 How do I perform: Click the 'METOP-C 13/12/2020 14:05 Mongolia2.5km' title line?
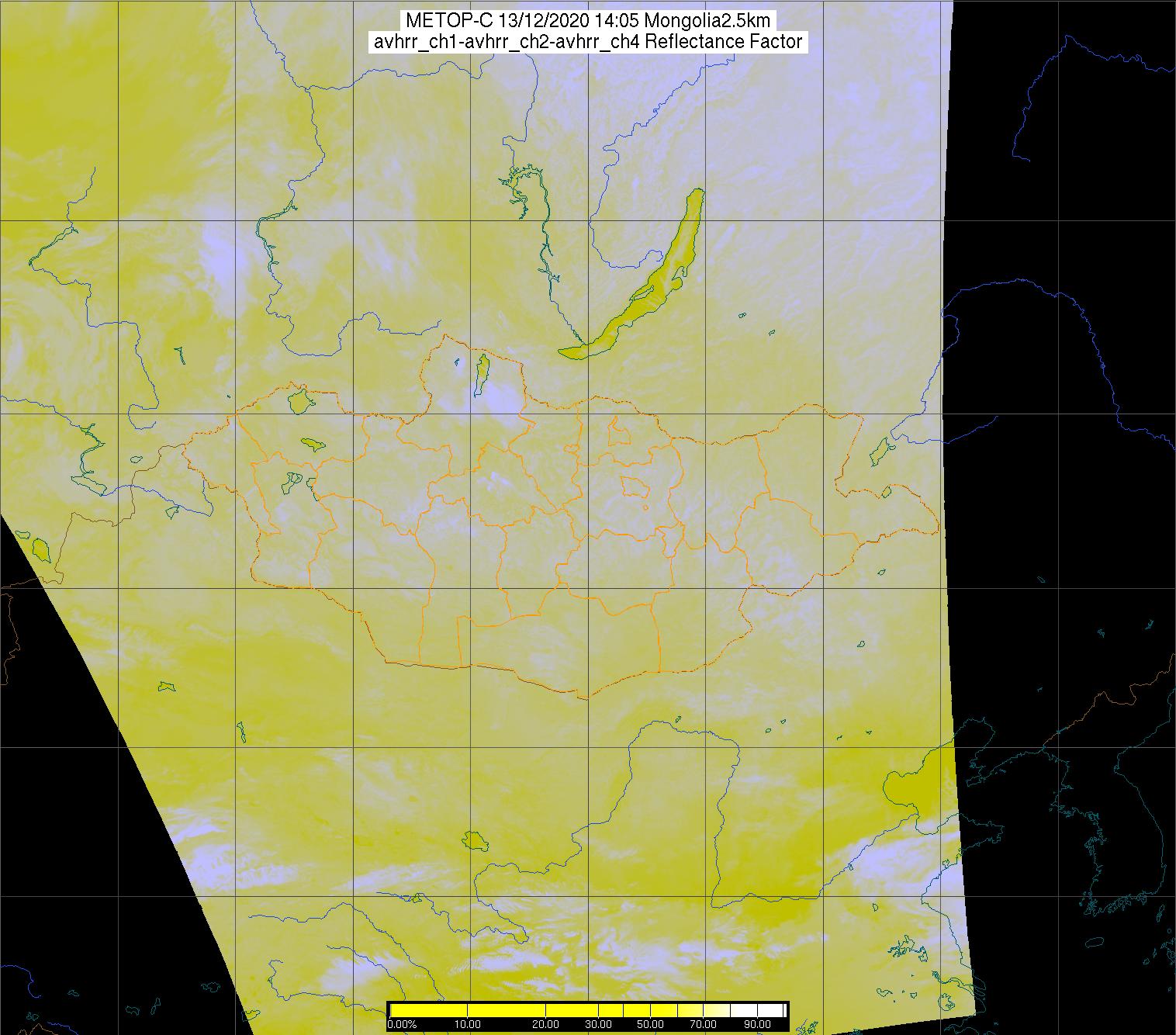click(x=588, y=21)
